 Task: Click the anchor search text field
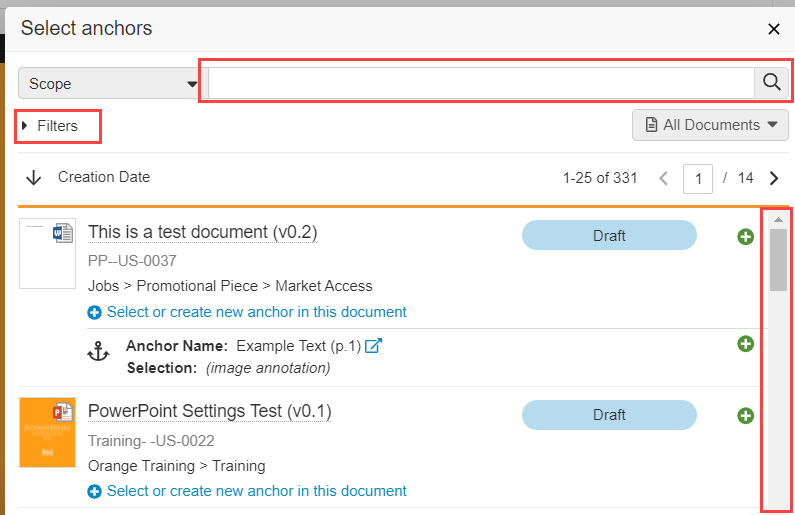click(480, 83)
